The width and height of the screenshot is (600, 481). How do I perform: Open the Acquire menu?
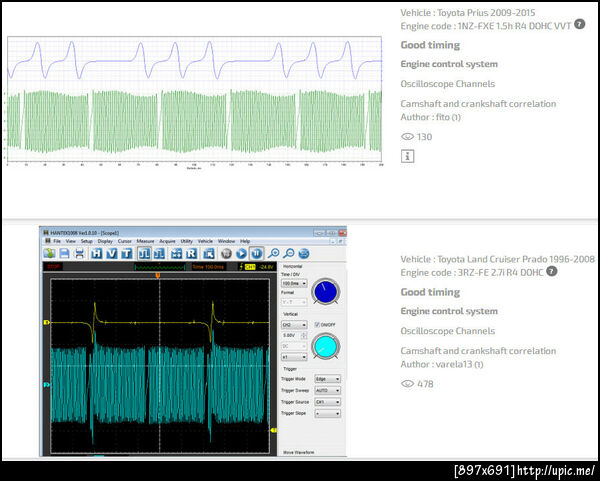click(x=167, y=241)
